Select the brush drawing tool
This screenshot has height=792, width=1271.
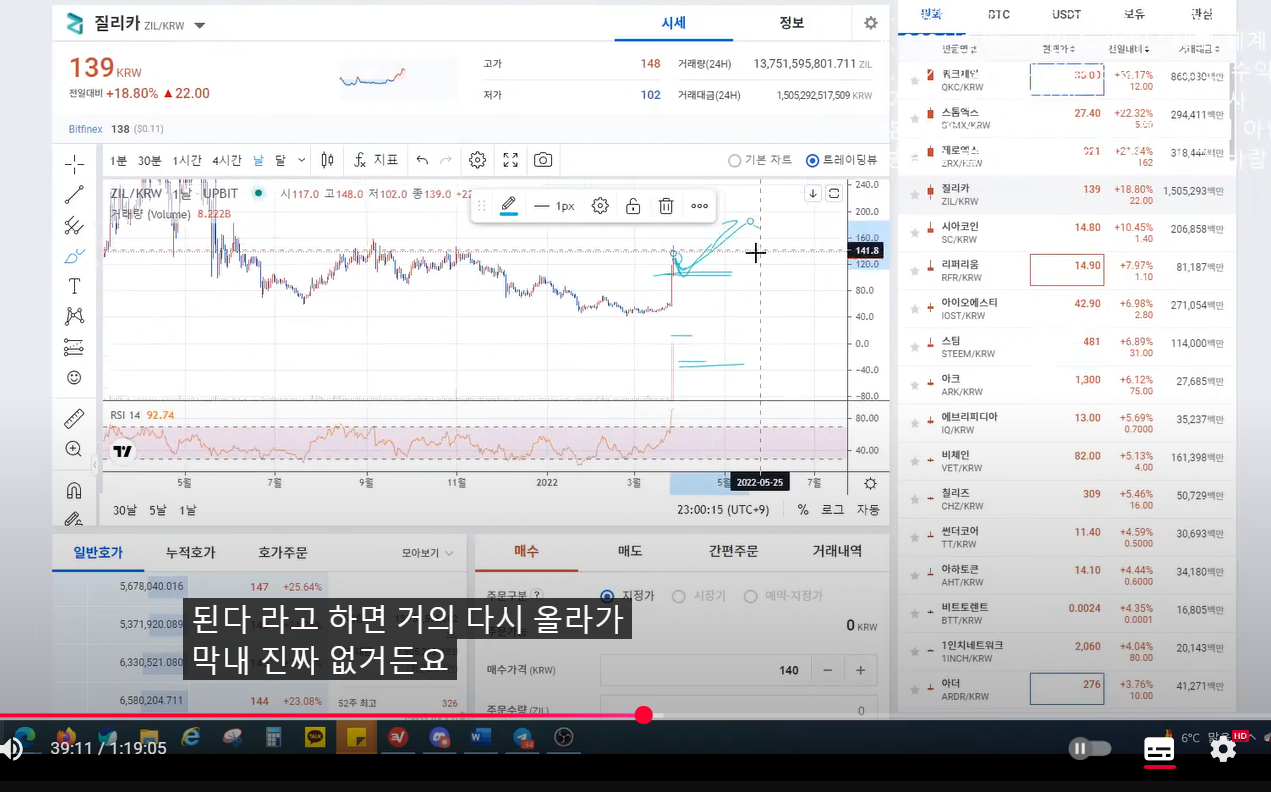click(x=74, y=256)
